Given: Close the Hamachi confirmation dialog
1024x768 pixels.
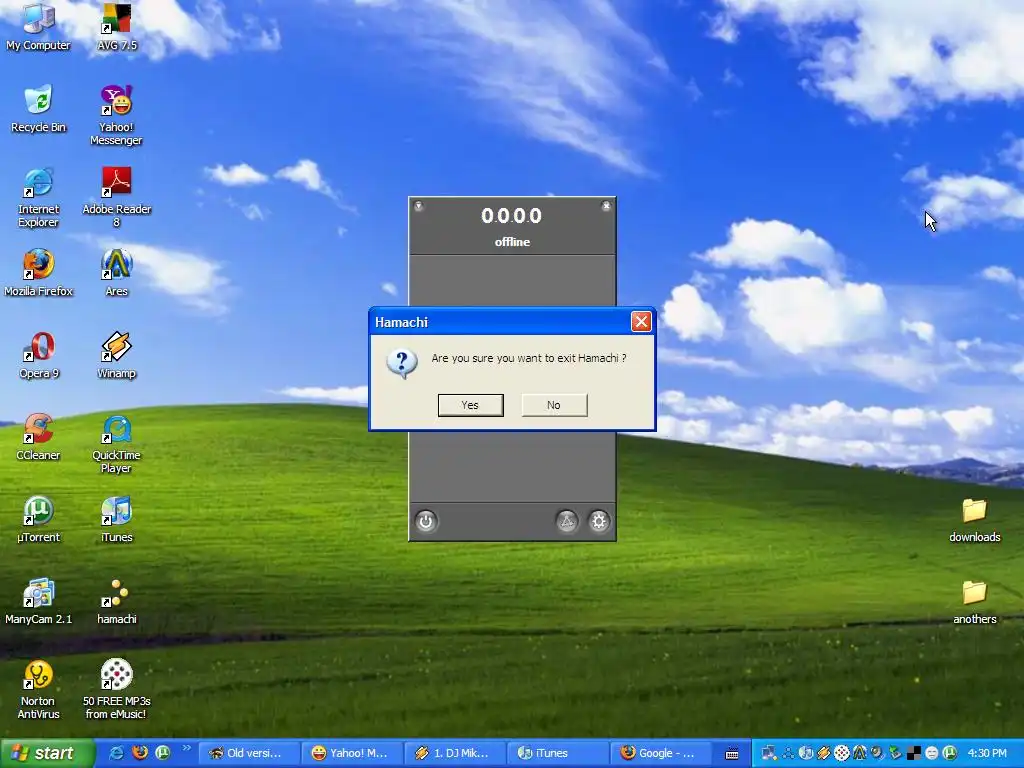Looking at the screenshot, I should pyautogui.click(x=641, y=321).
